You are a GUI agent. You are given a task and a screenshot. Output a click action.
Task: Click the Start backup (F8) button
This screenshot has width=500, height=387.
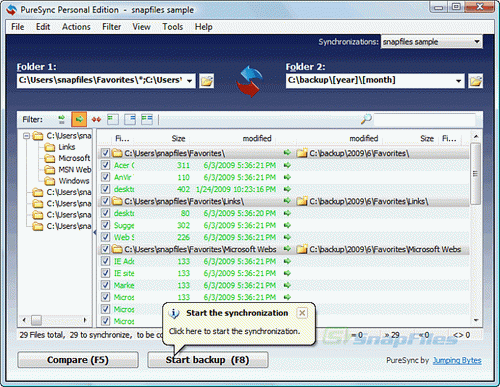[208, 360]
